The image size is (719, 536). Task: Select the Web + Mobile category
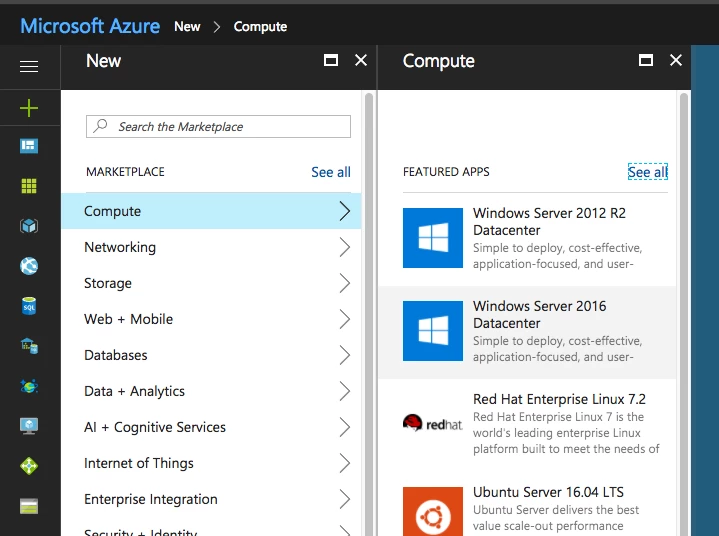(x=211, y=319)
